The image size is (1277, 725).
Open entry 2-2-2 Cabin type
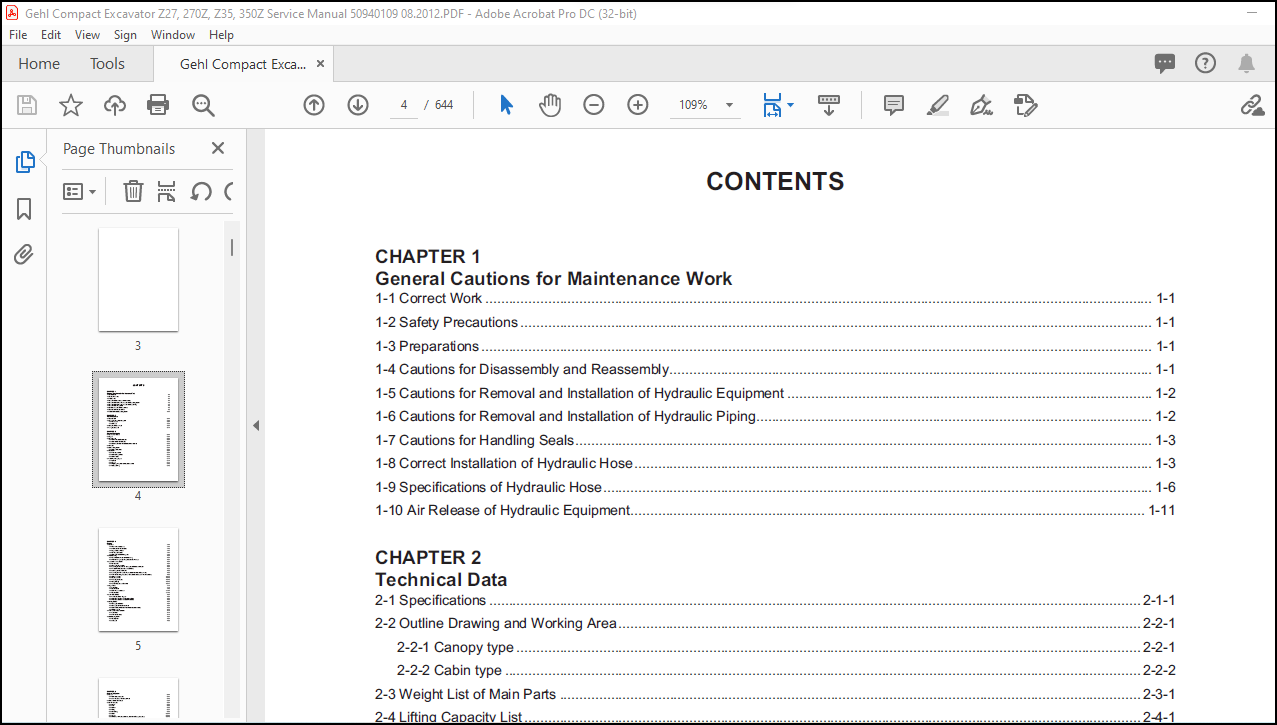click(x=786, y=670)
